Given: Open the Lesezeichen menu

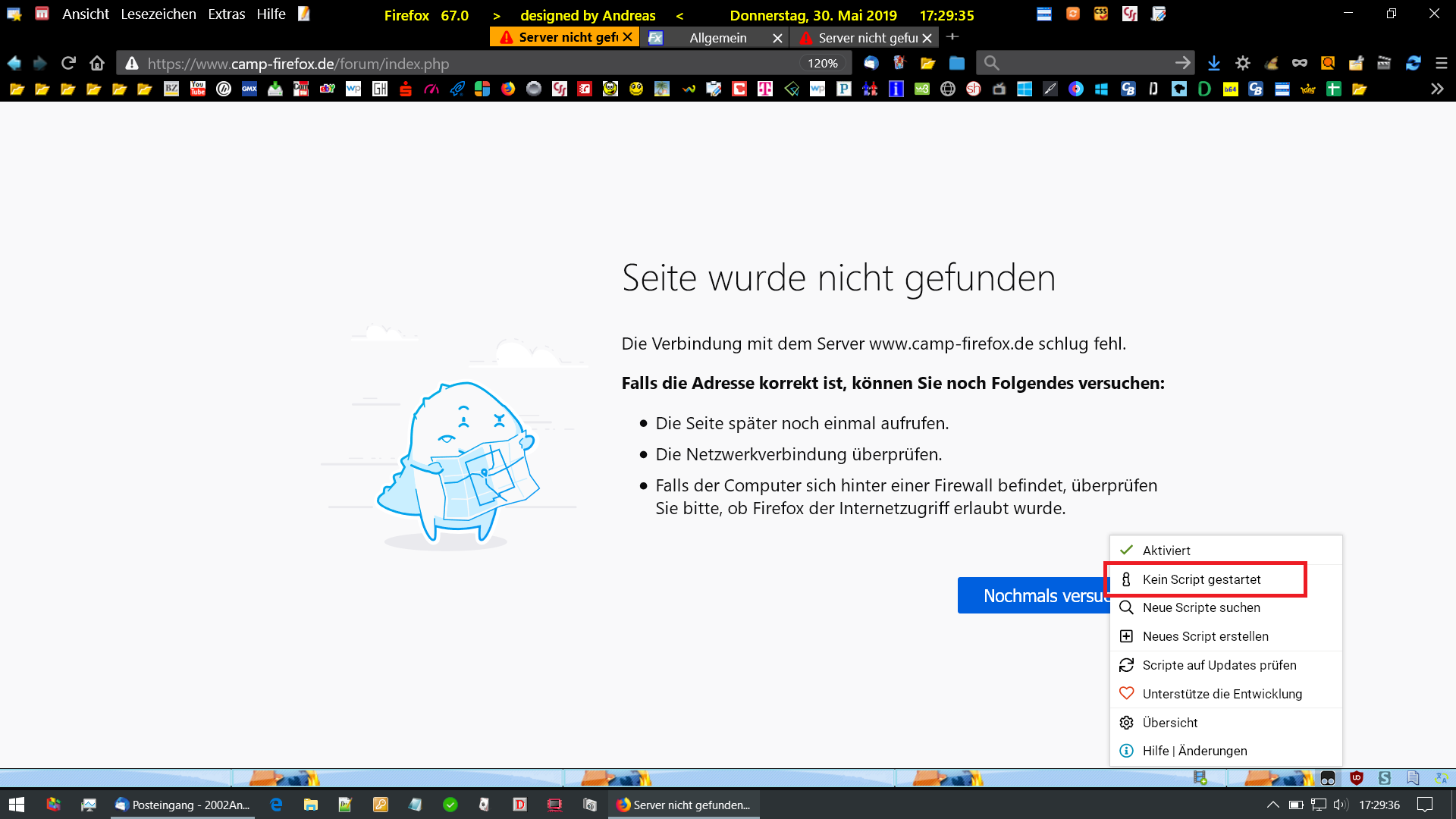Looking at the screenshot, I should (158, 14).
